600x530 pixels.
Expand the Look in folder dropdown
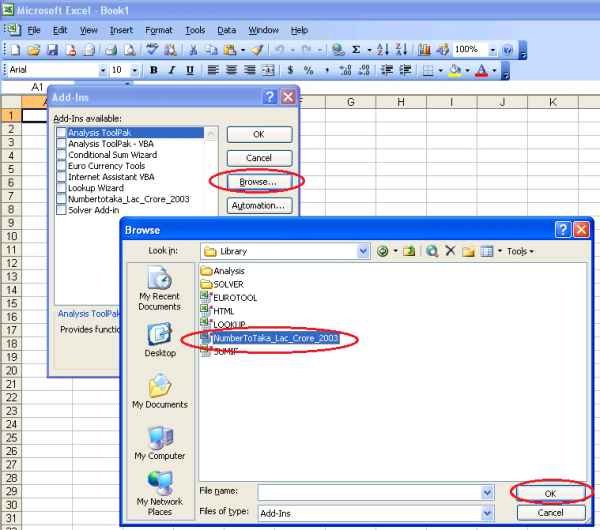[x=363, y=251]
